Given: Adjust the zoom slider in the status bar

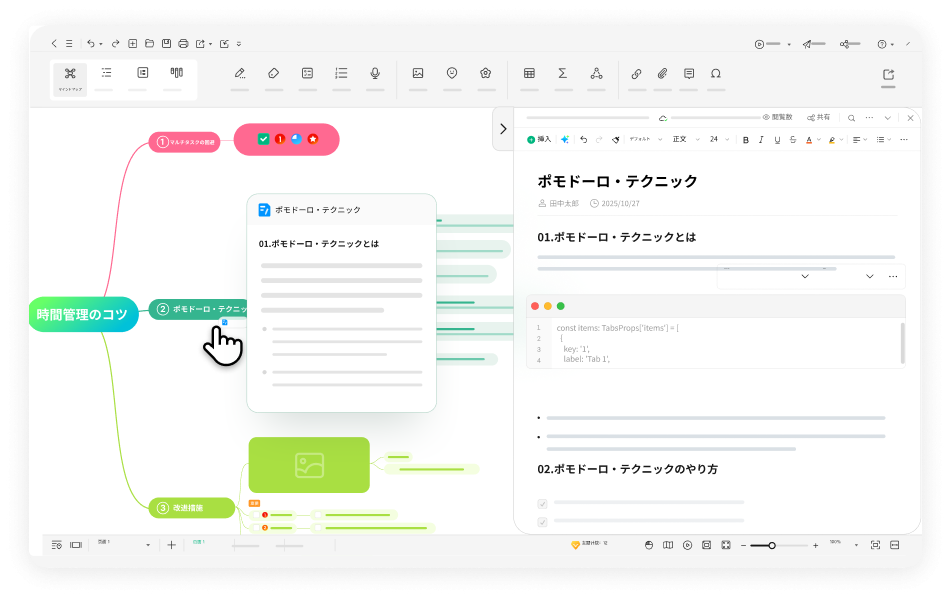Looking at the screenshot, I should click(x=770, y=545).
